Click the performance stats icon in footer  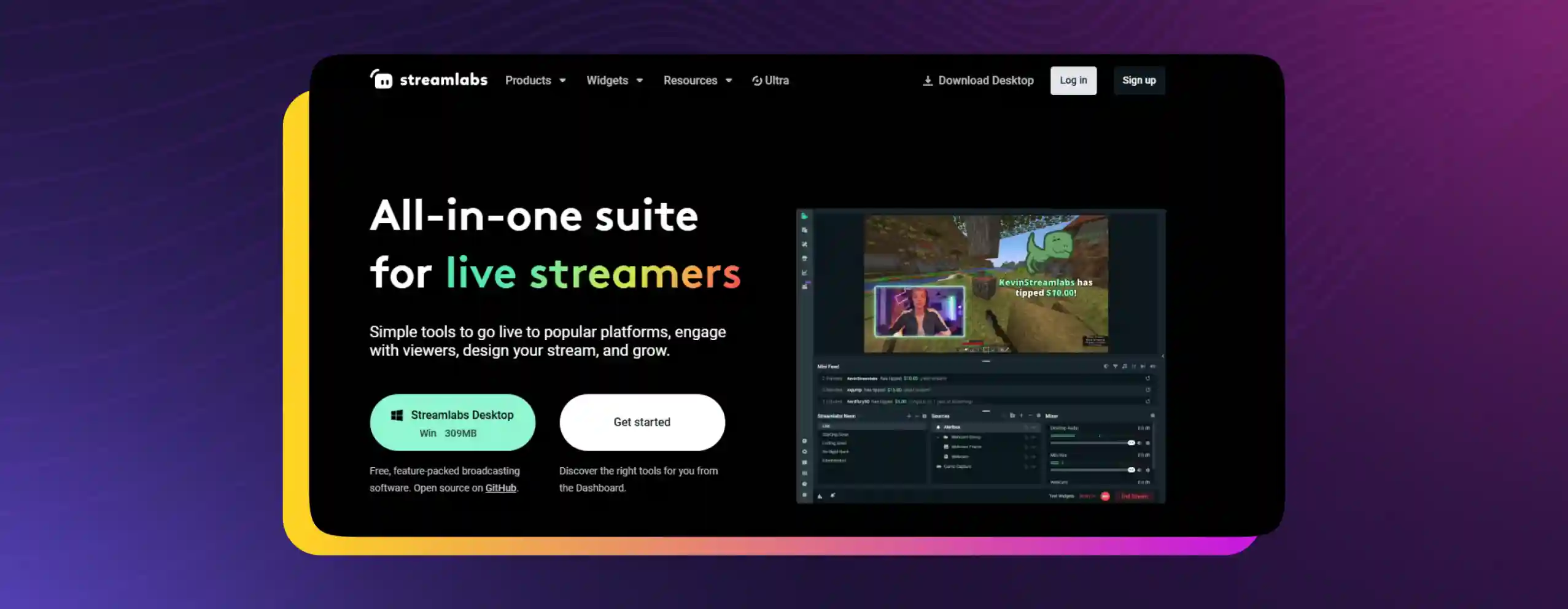820,495
